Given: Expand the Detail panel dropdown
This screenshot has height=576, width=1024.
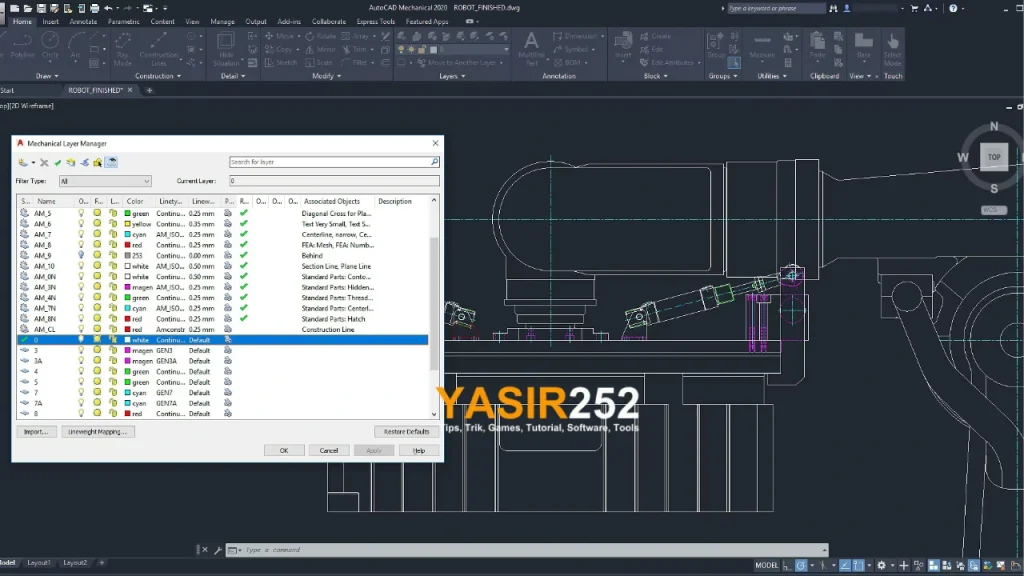Looking at the screenshot, I should tap(232, 76).
